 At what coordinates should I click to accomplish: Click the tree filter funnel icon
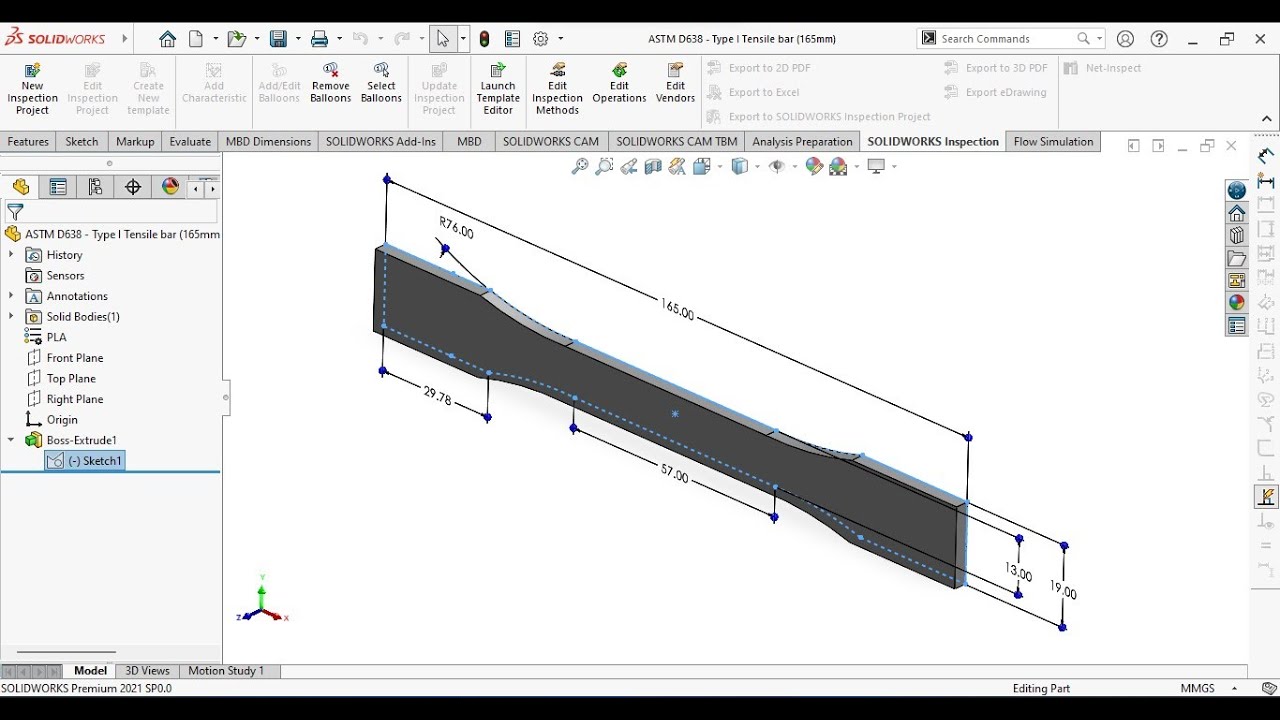pos(15,212)
